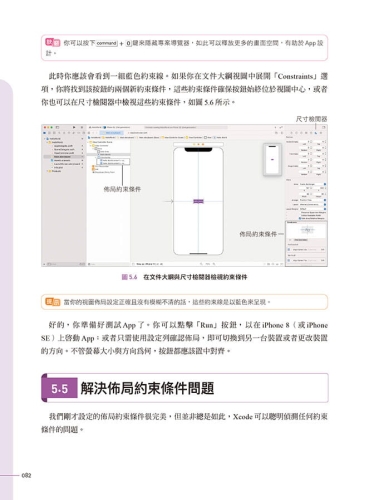Click the zoom out magnifier below canvas
This screenshot has width=369, height=500.
tap(201, 264)
